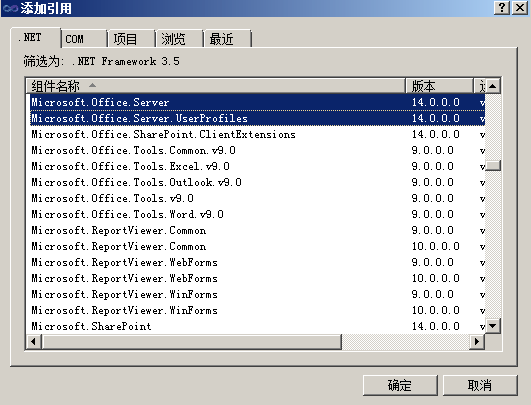Click the 确定 button
The height and width of the screenshot is (405, 531).
point(400,385)
